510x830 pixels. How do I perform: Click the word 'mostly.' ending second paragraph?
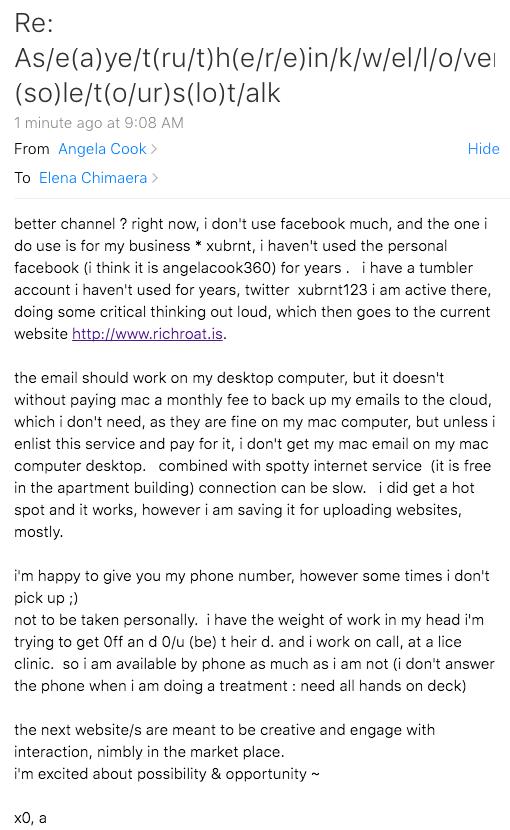coord(39,532)
